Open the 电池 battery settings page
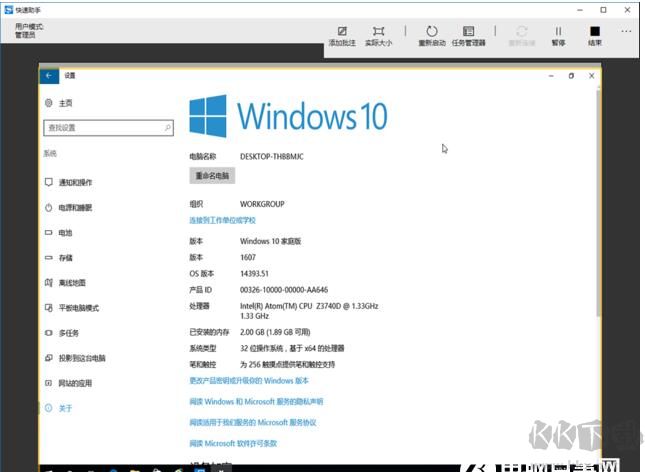Image resolution: width=645 pixels, height=472 pixels. pos(58,233)
